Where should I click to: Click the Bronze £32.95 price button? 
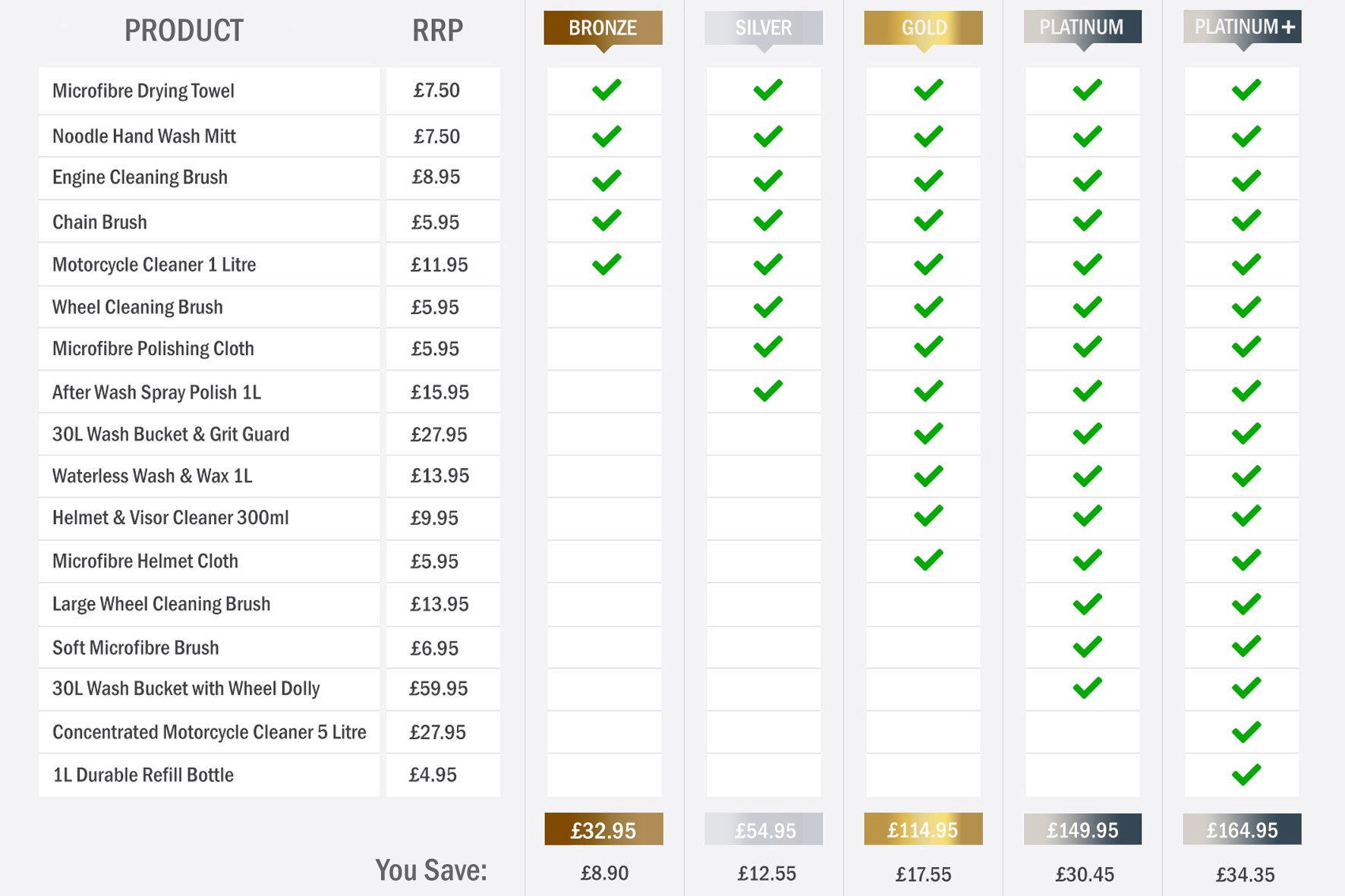click(603, 830)
